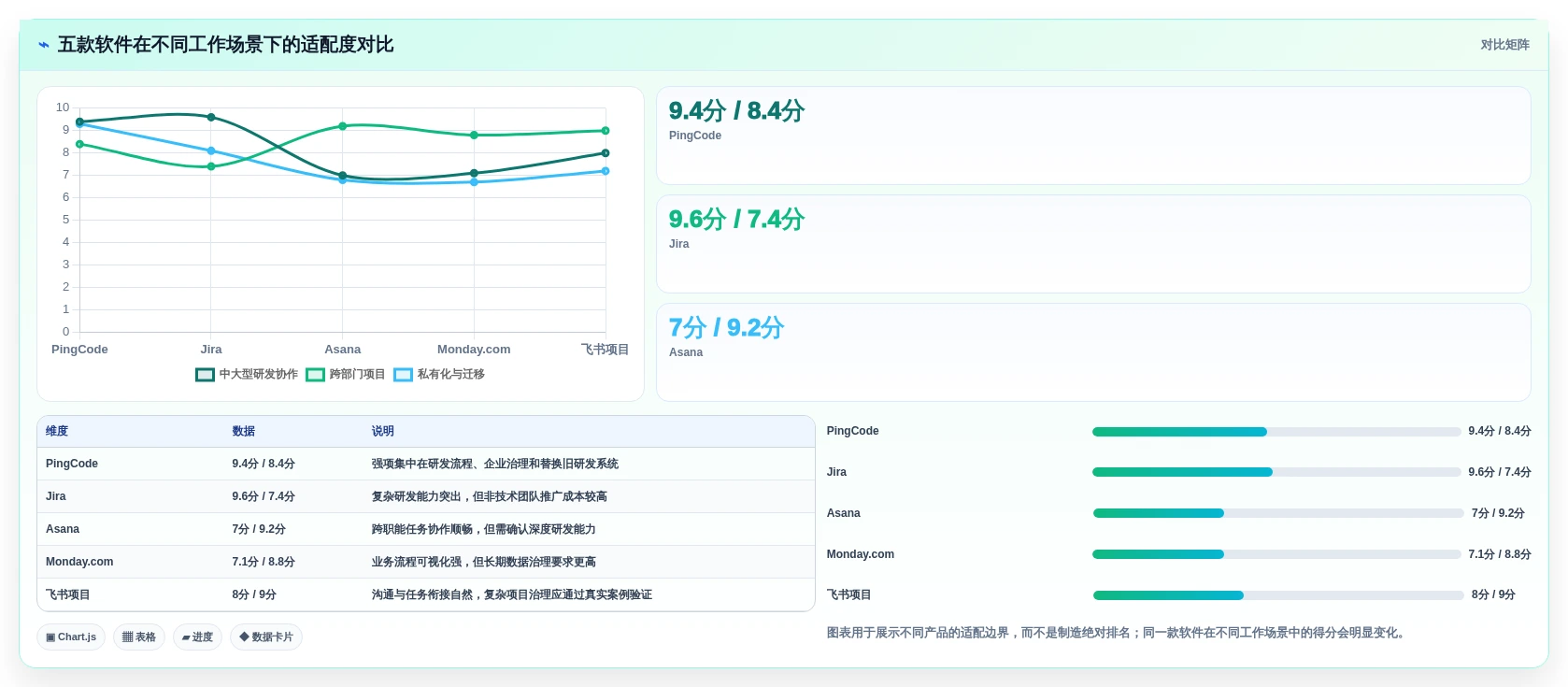Image resolution: width=1568 pixels, height=687 pixels.
Task: Click the 7.1分 / 8.8分 table cell
Action: [264, 562]
